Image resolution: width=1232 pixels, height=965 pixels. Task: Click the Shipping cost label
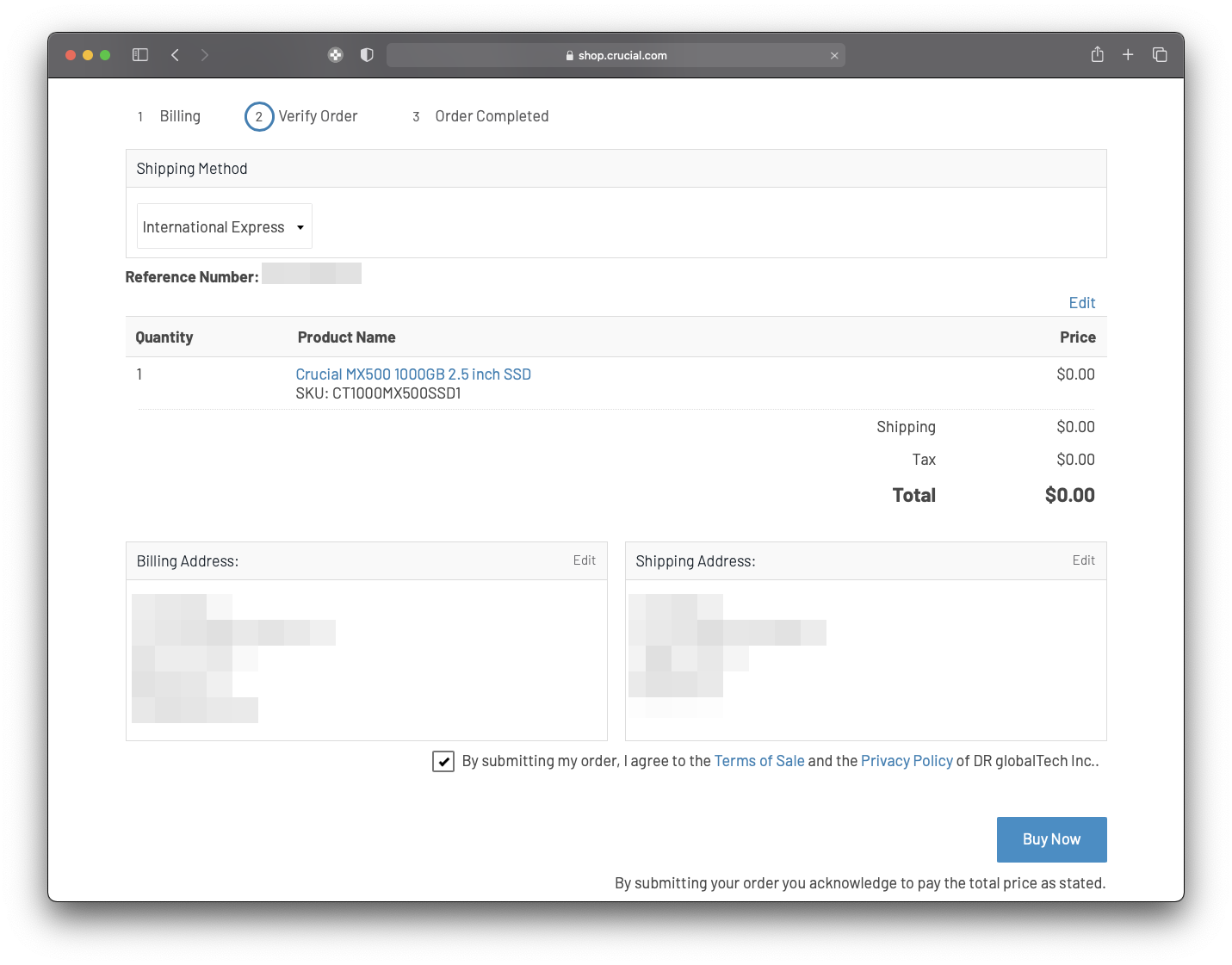click(x=906, y=427)
